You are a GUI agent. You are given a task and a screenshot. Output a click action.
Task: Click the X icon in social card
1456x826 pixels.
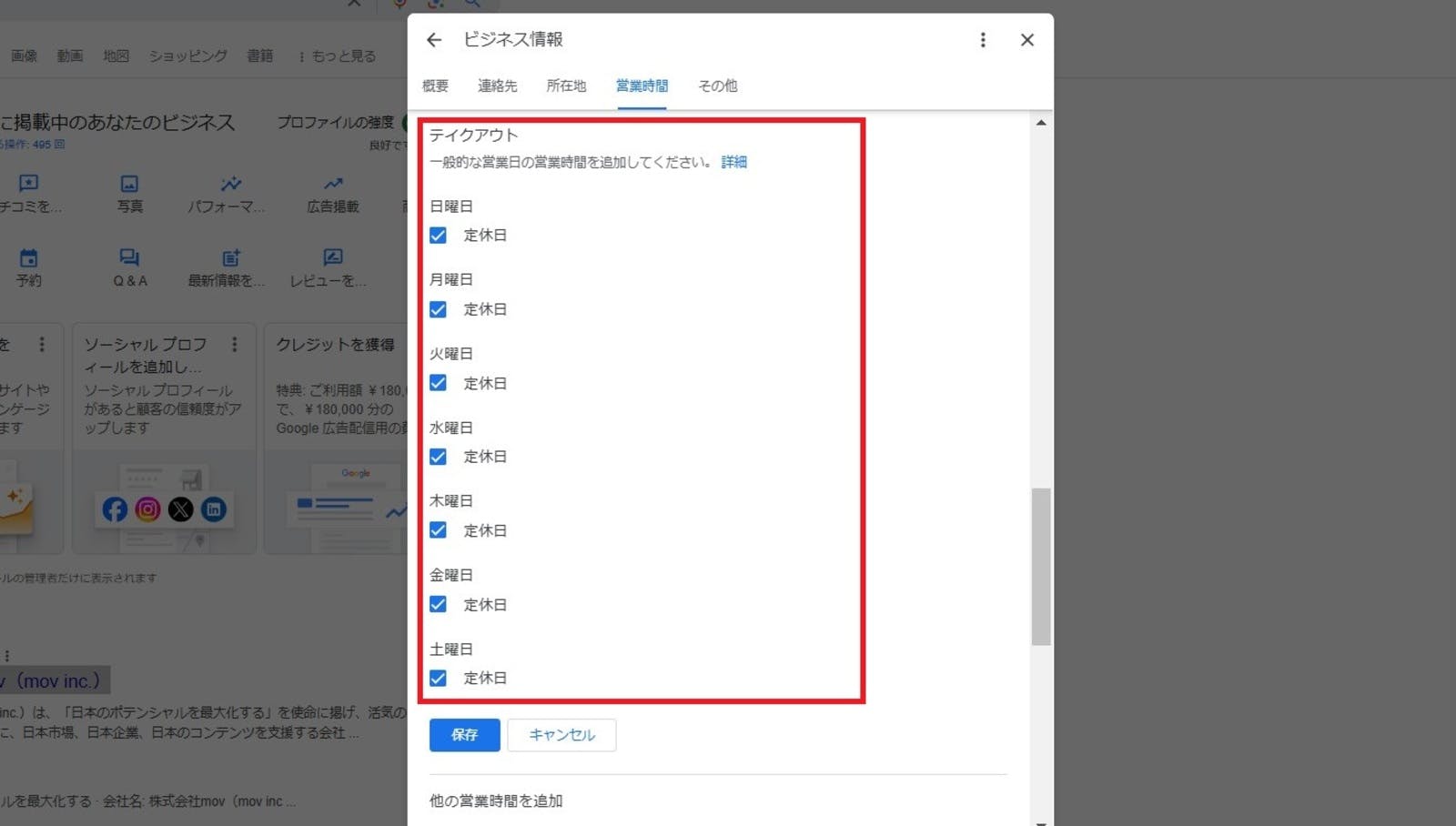180,509
